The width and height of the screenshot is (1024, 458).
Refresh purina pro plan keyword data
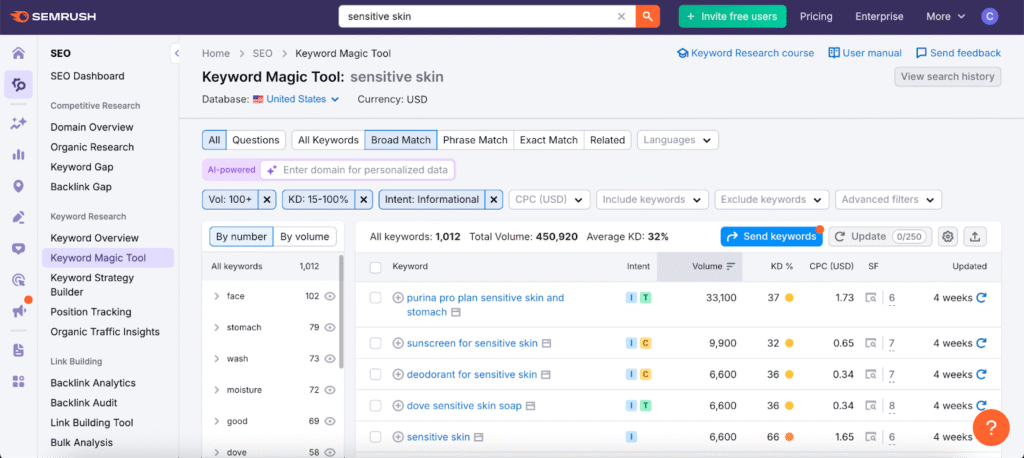click(981, 298)
